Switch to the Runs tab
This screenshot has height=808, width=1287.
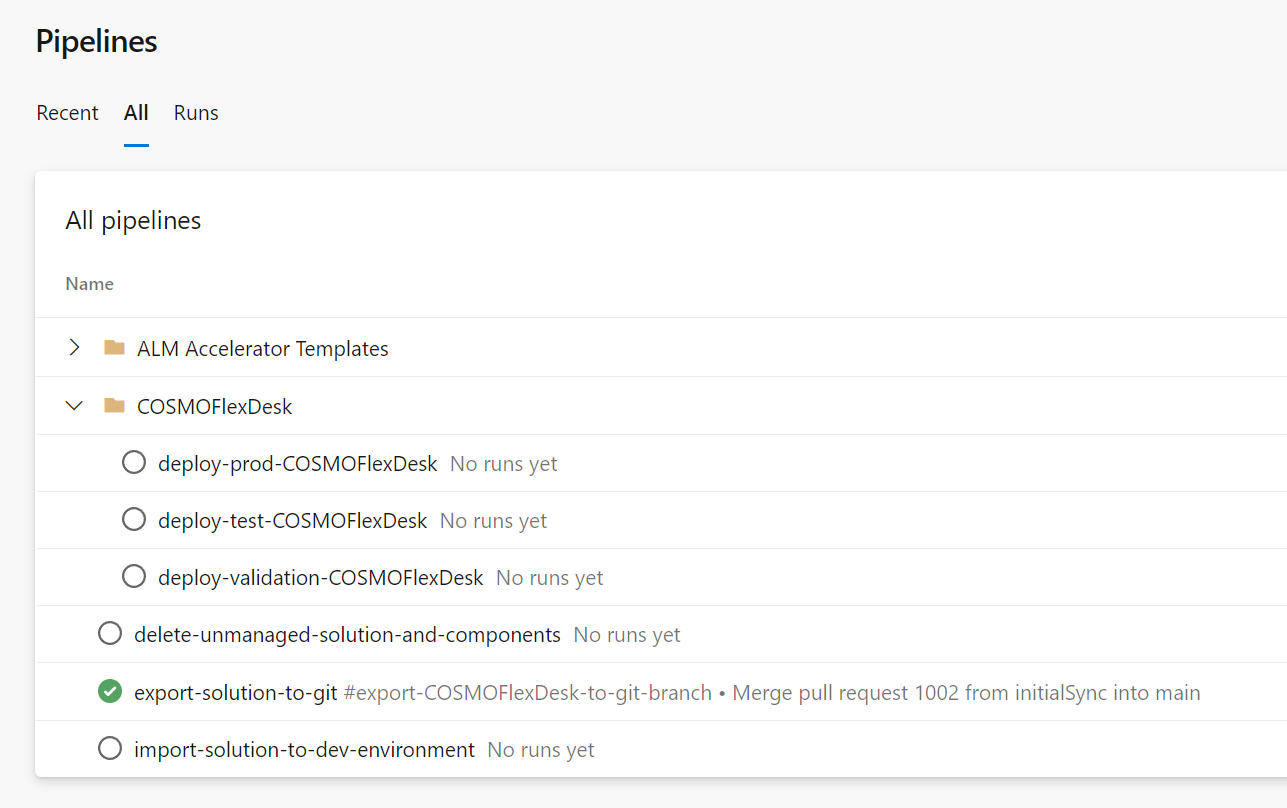coord(195,113)
